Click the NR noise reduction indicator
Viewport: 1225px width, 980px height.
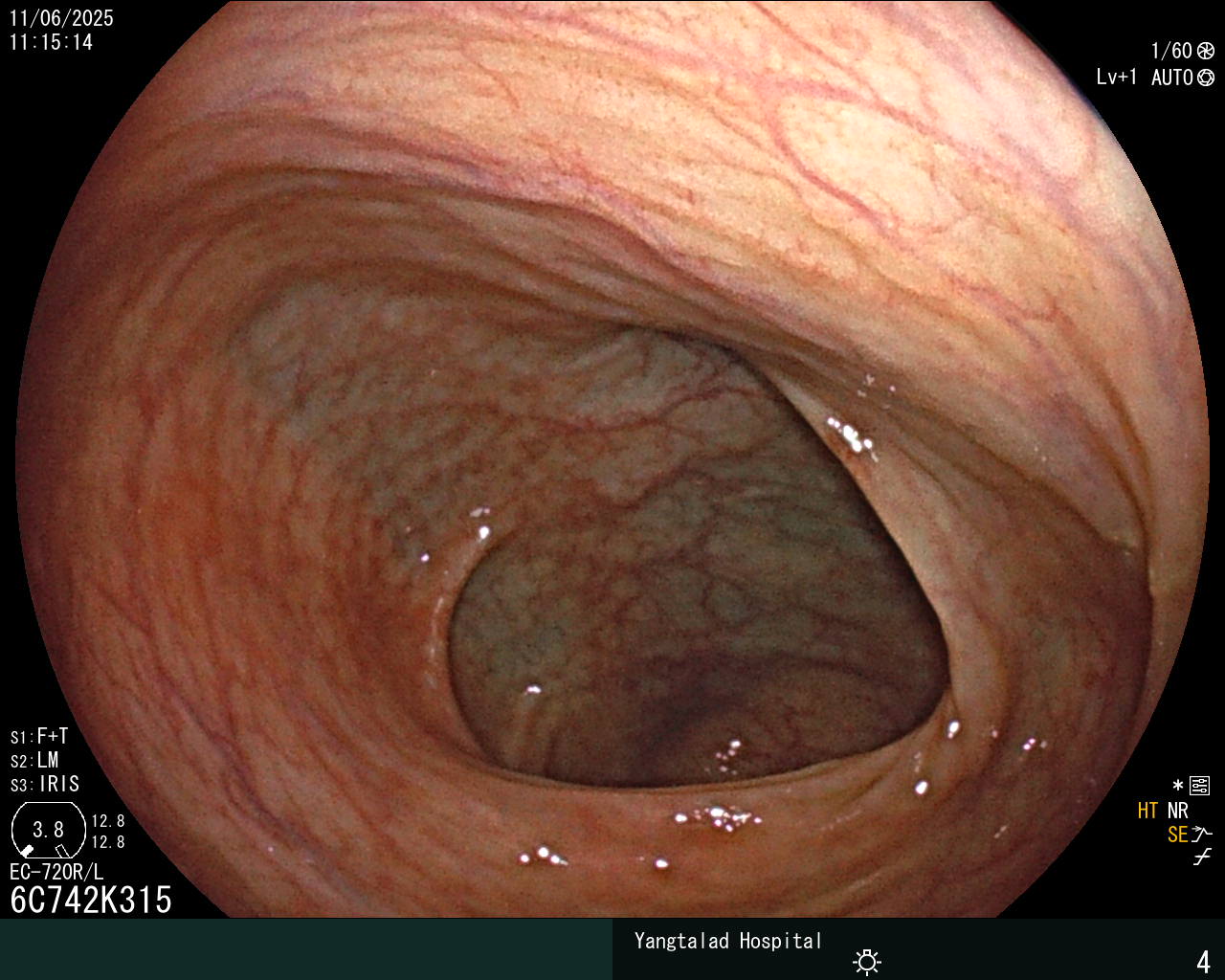pyautogui.click(x=1177, y=812)
